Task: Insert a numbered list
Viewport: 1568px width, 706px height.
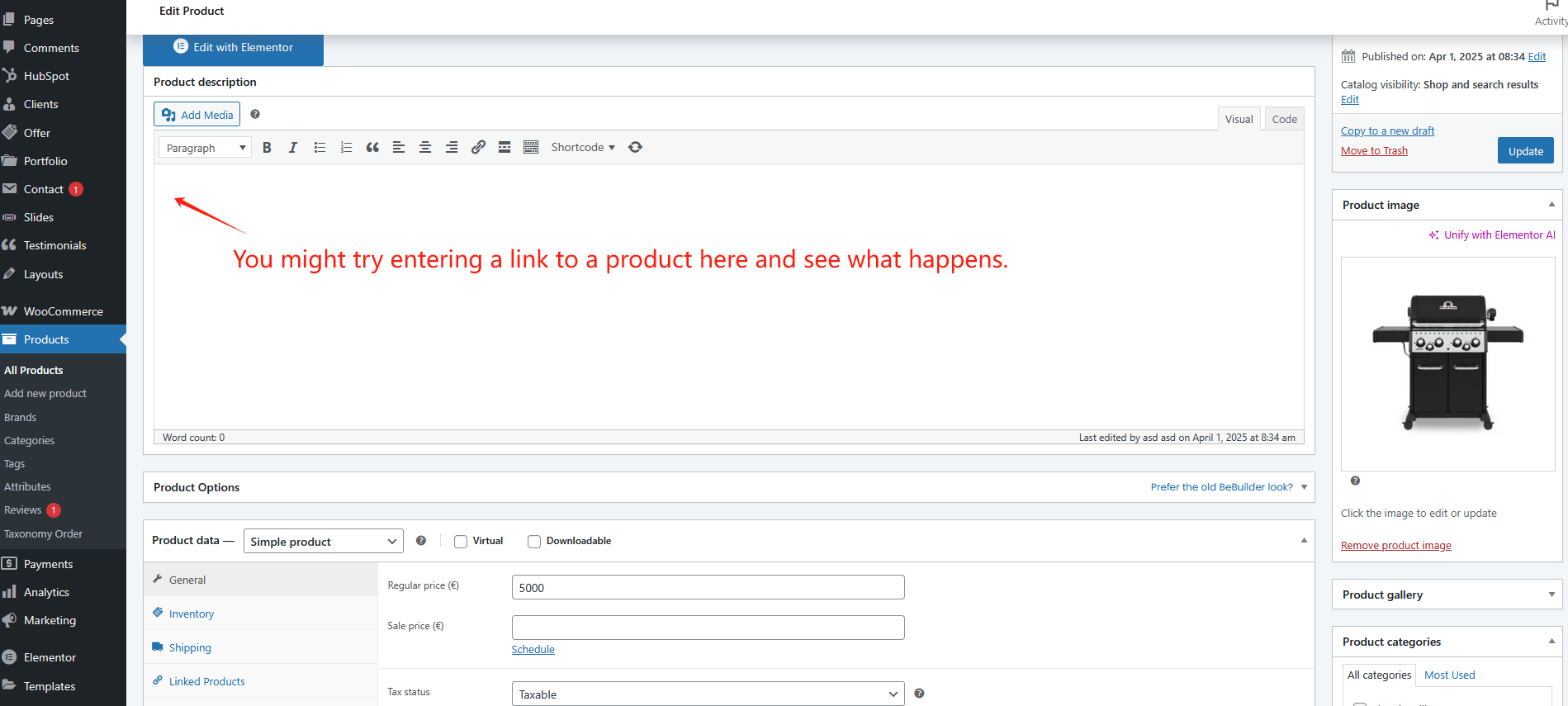Action: pyautogui.click(x=346, y=148)
